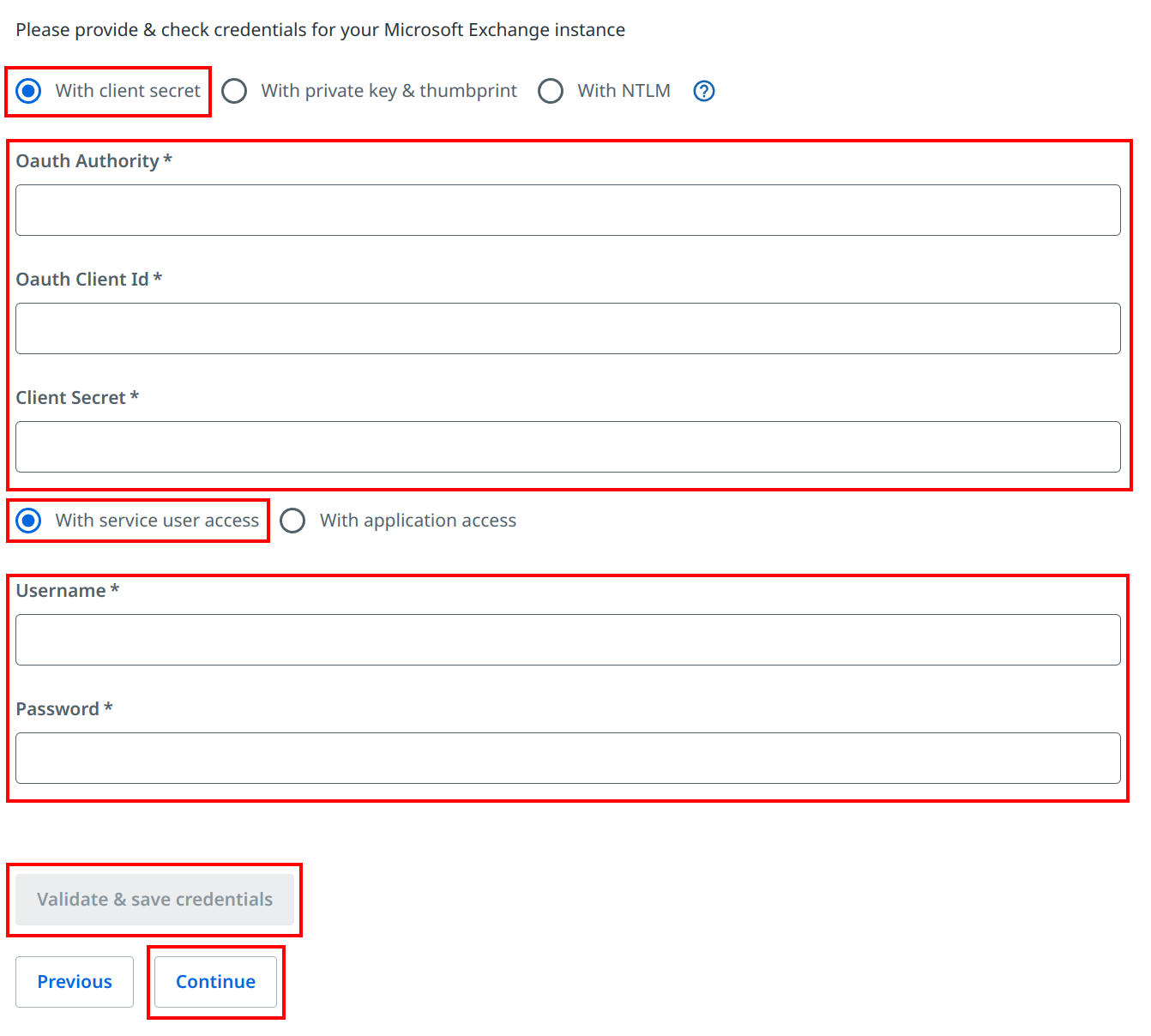
Task: Switch to With application access
Action: [x=293, y=521]
